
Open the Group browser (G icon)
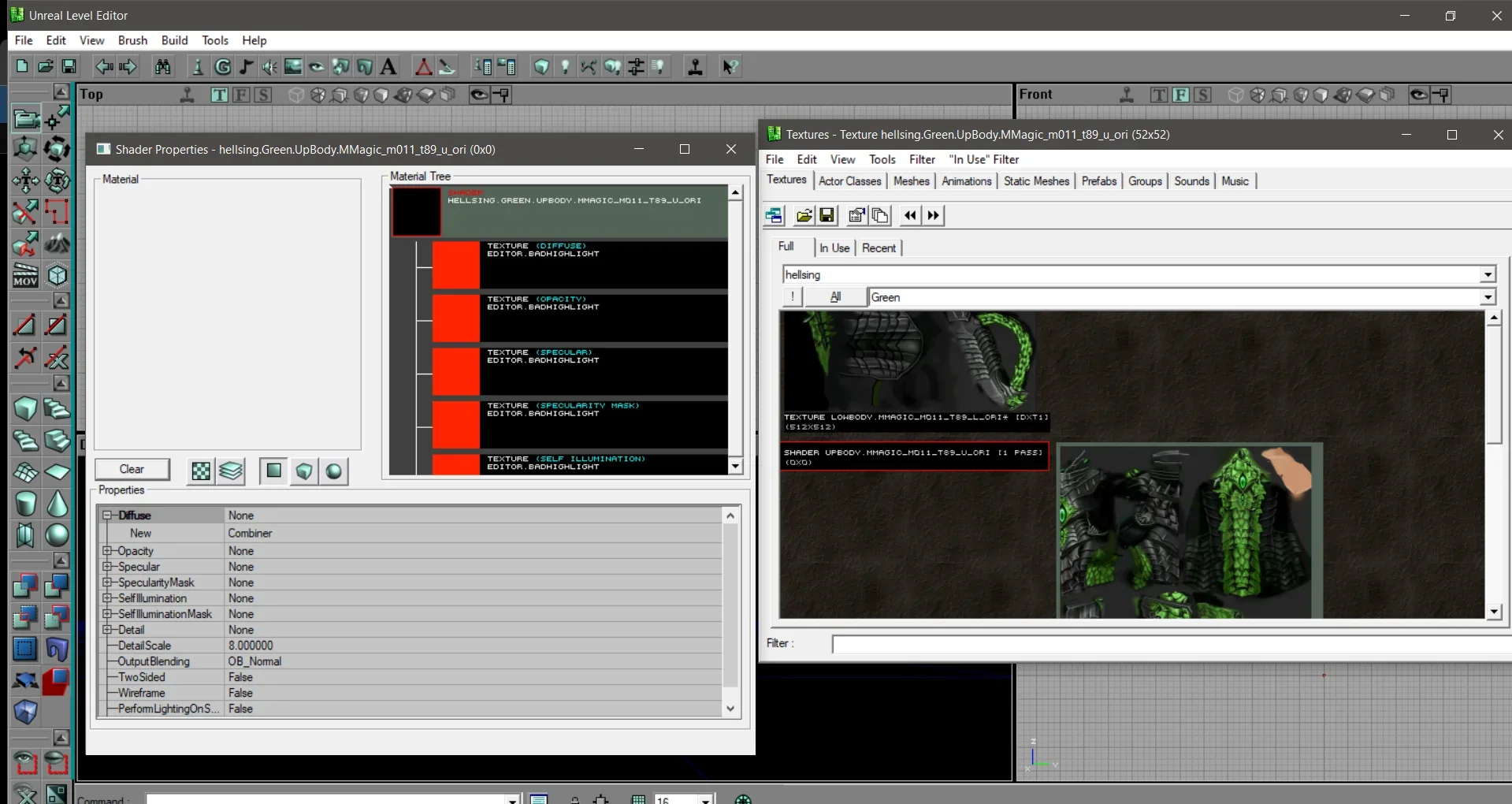pyautogui.click(x=223, y=67)
